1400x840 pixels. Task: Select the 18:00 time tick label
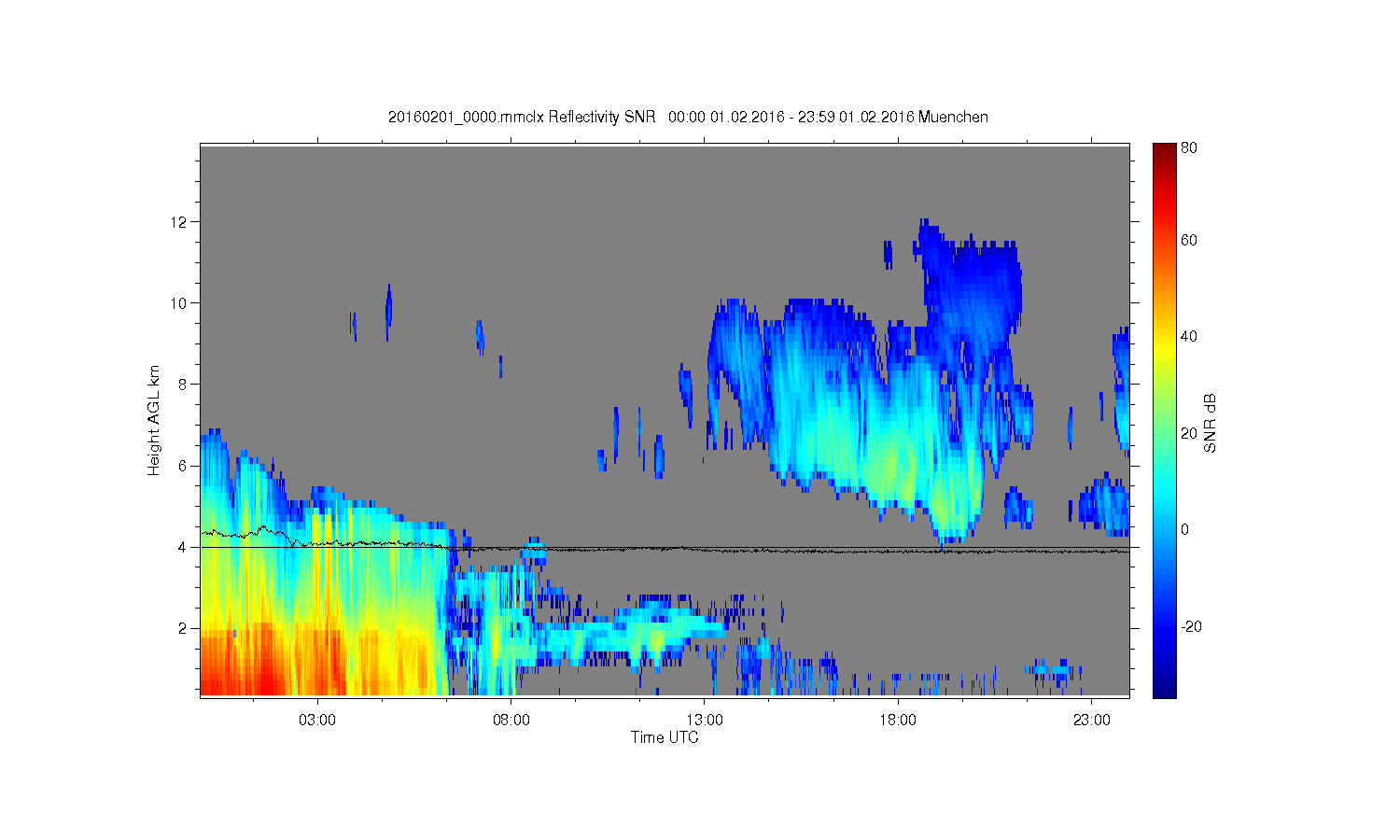click(898, 720)
